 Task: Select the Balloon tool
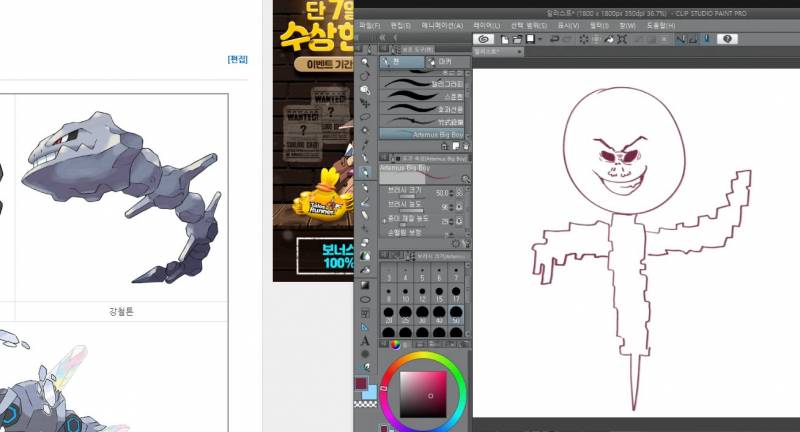[365, 354]
